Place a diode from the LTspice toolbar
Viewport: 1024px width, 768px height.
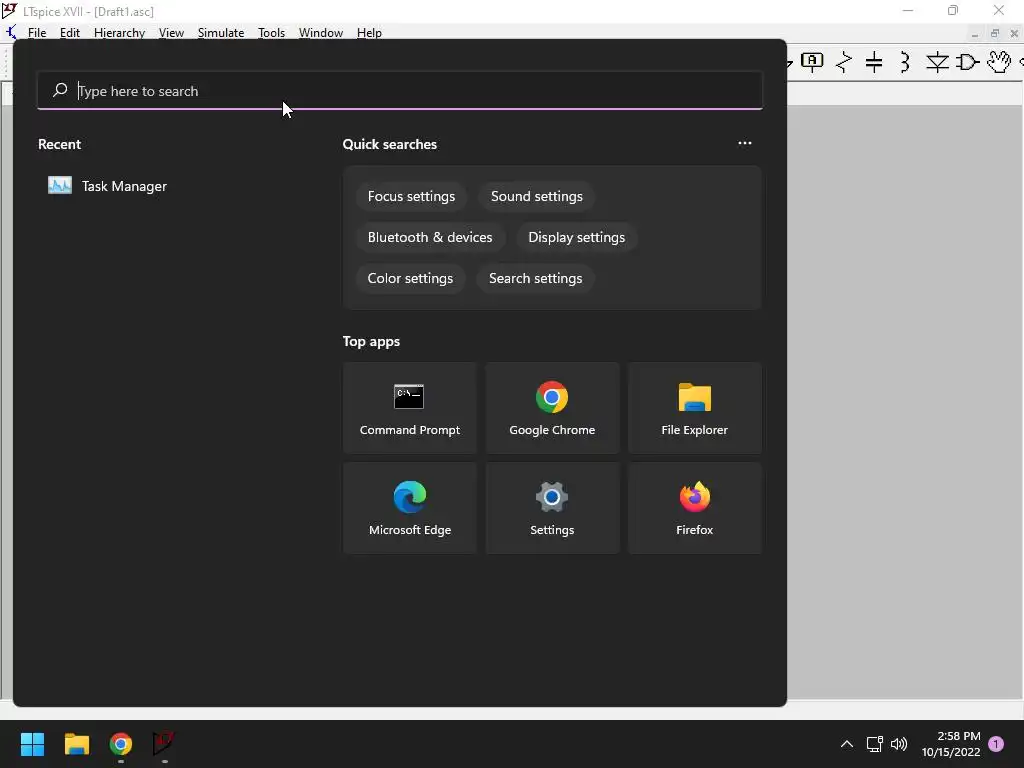[937, 62]
